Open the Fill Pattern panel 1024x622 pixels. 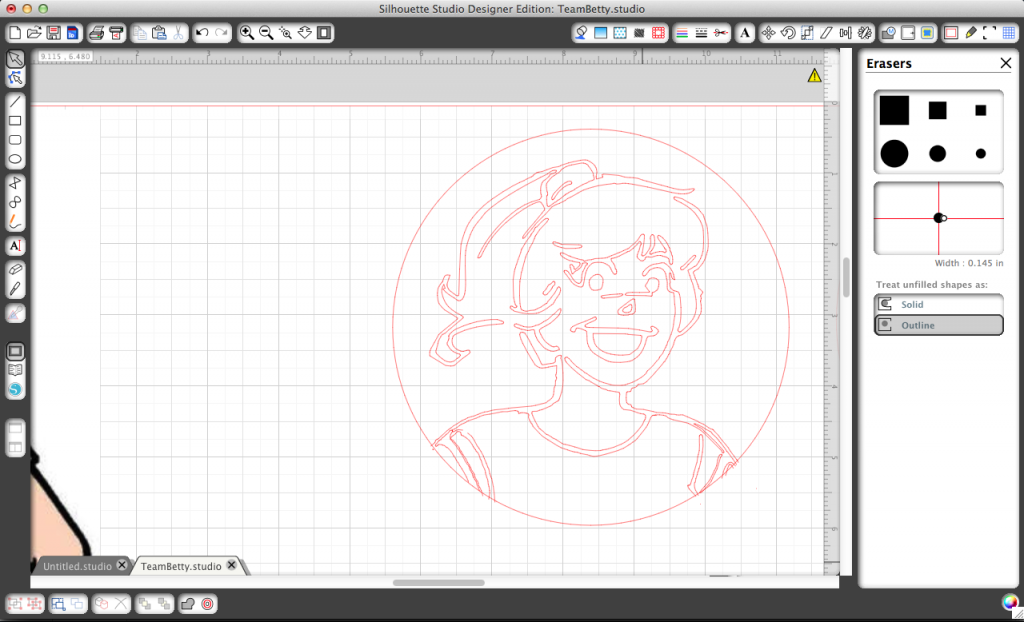coord(620,33)
